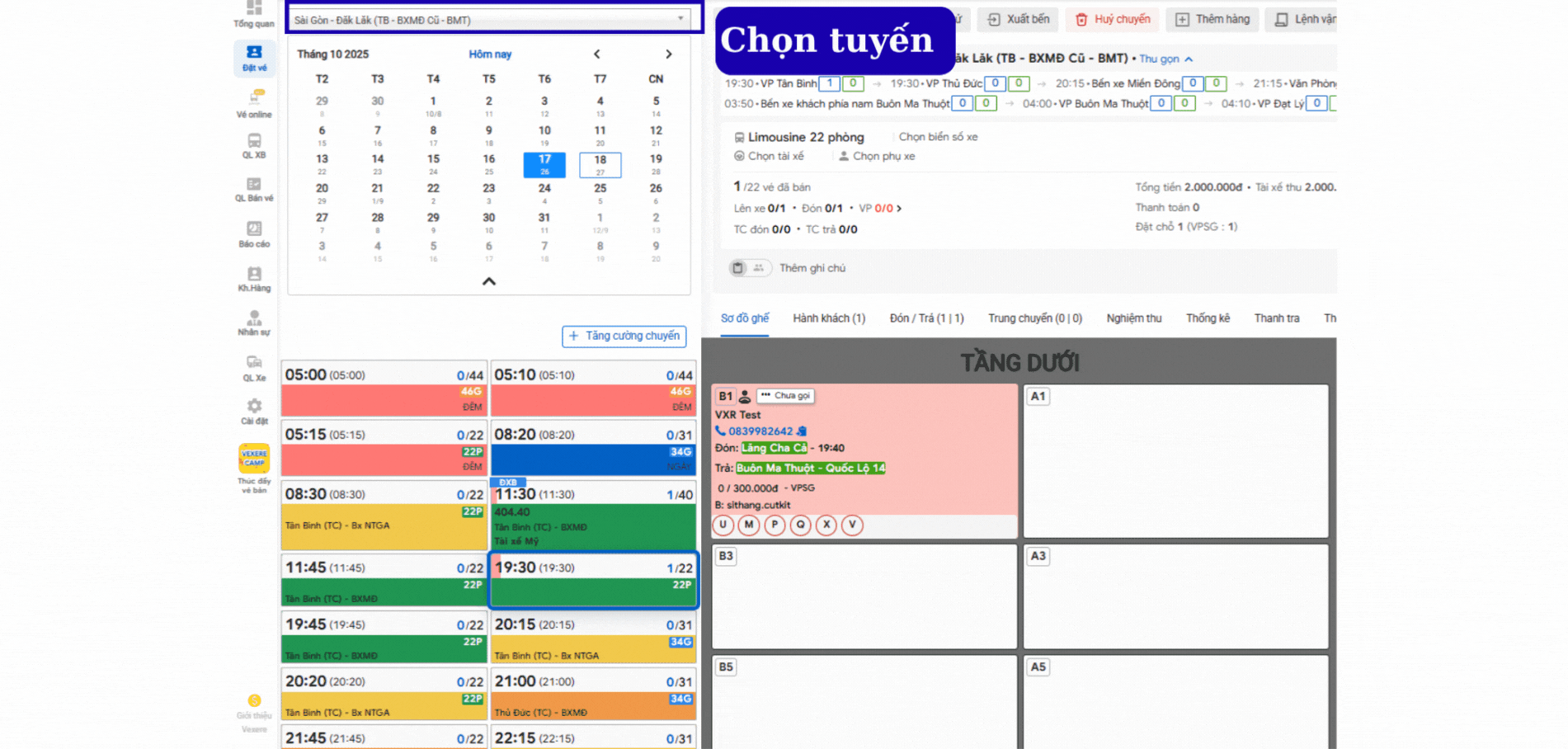The width and height of the screenshot is (1568, 749).
Task: Click the Huỷ chuyến button
Action: click(1113, 19)
